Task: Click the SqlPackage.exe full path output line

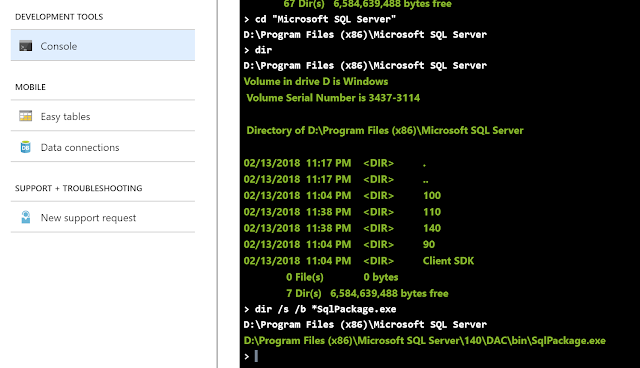Action: [x=424, y=341]
